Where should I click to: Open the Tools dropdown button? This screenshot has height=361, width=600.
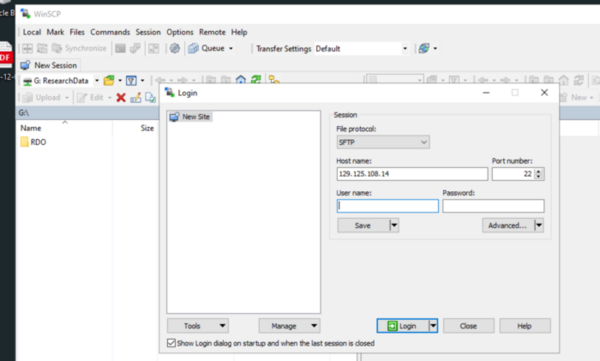click(x=198, y=326)
